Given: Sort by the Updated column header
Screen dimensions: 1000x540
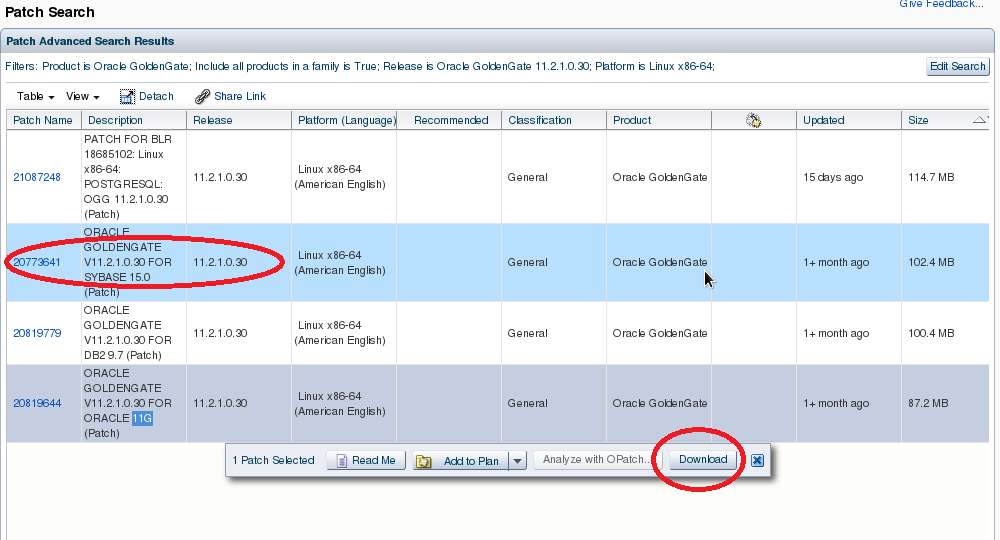Looking at the screenshot, I should pos(823,120).
